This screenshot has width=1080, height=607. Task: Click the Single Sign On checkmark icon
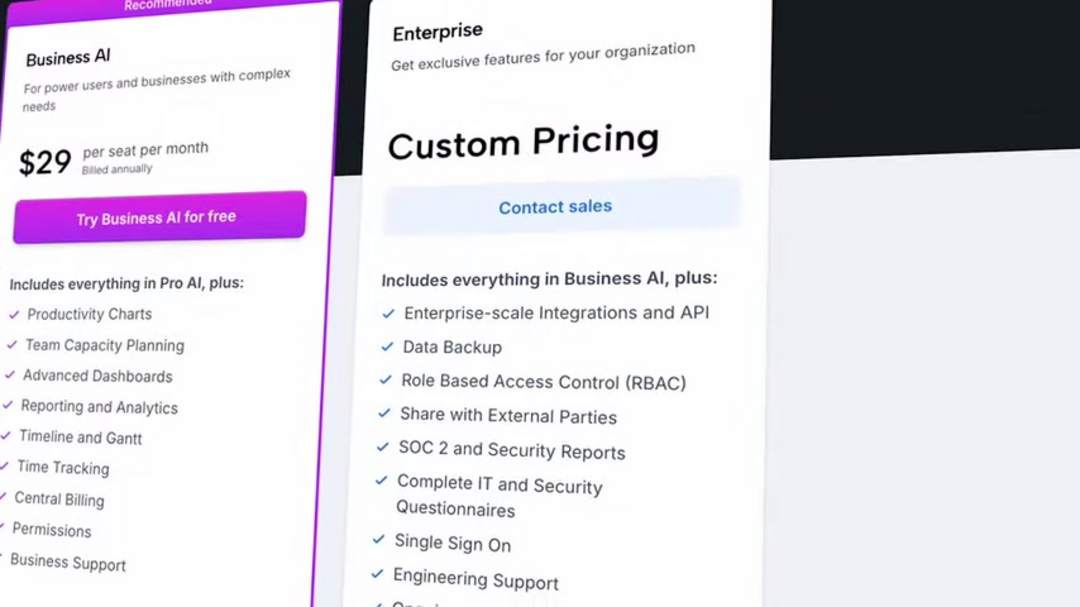[x=378, y=540]
